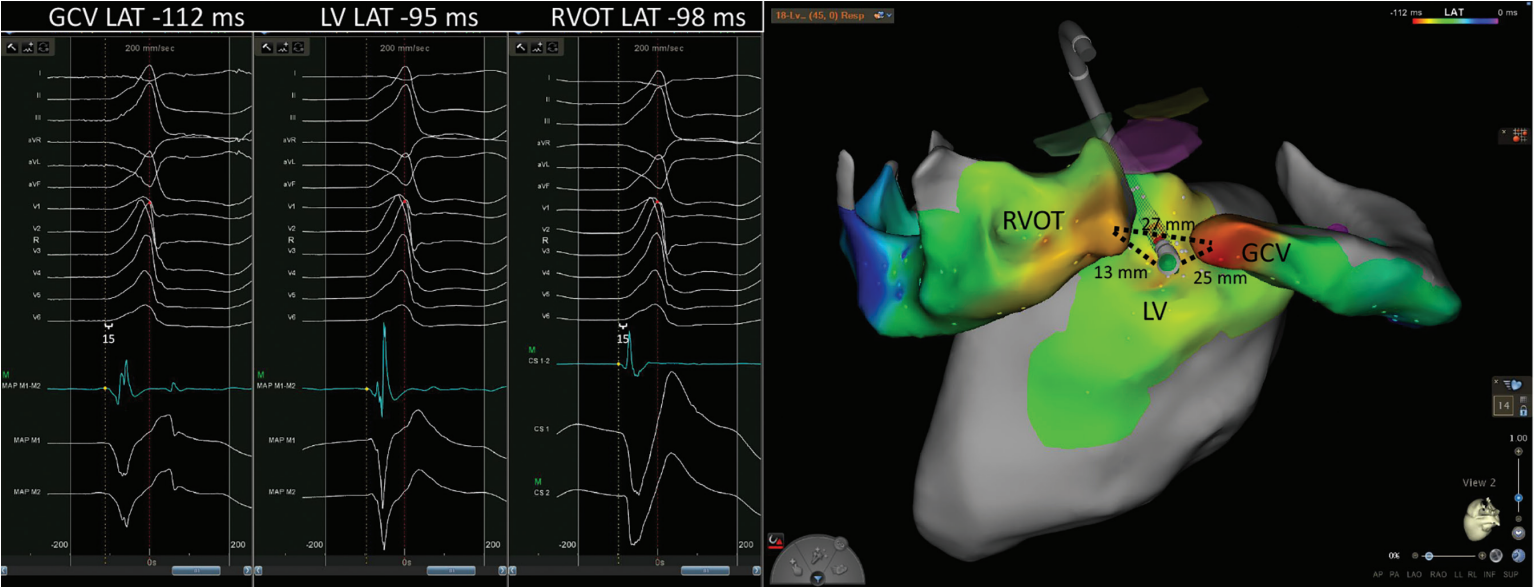Toggle the red grid icon at right edge
The width and height of the screenshot is (1534, 588).
[1517, 134]
